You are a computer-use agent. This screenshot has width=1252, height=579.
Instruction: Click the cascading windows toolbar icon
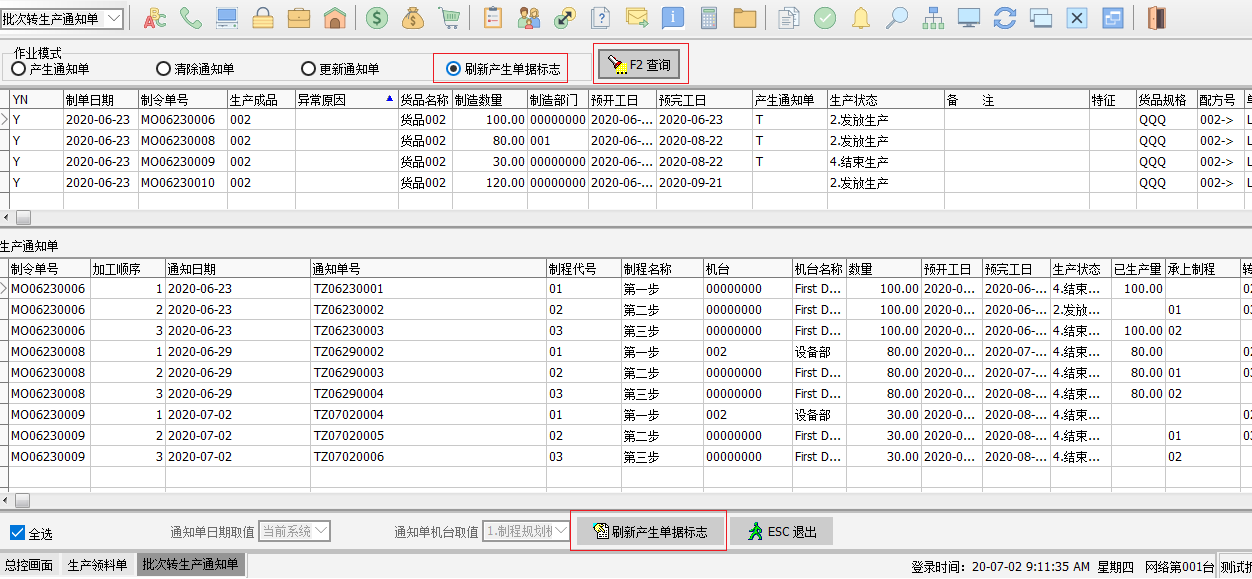[x=1041, y=18]
